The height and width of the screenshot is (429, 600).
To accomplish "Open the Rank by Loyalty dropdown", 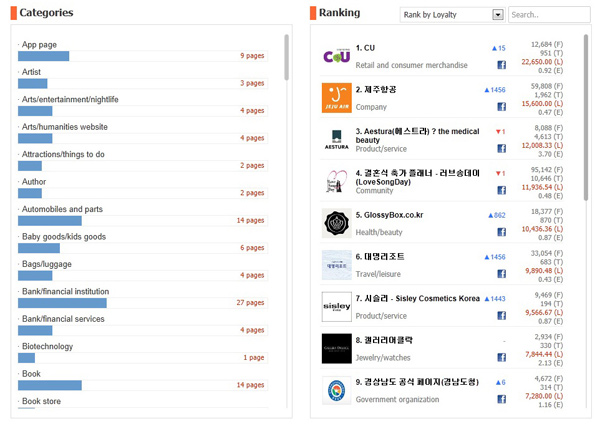I will tap(453, 15).
